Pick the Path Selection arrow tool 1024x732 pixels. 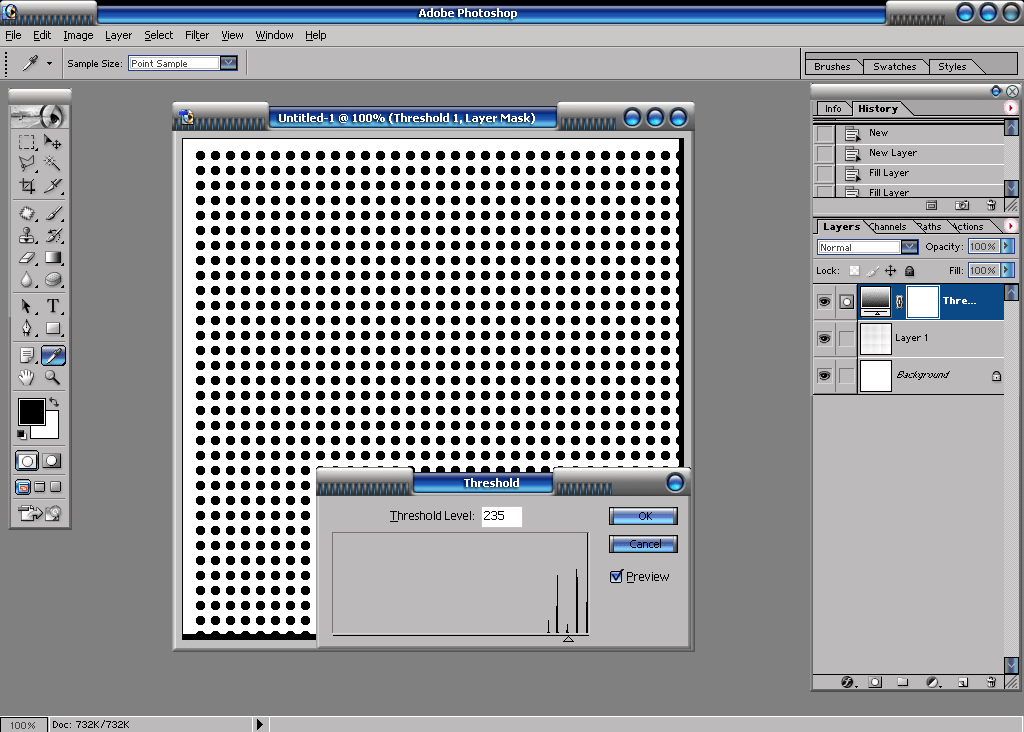tap(27, 306)
